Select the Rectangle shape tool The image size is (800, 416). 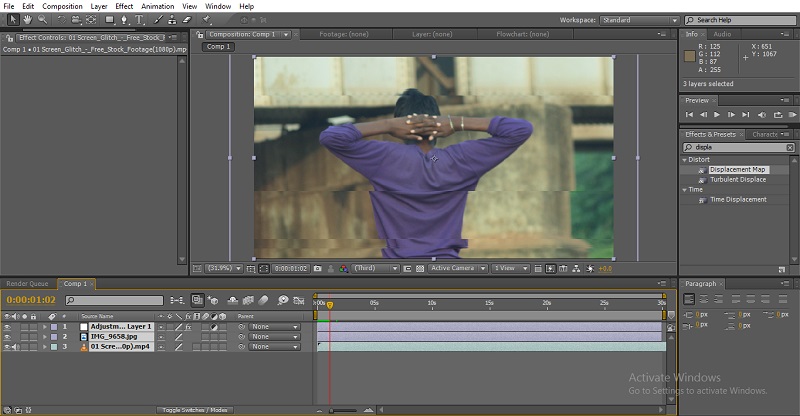110,20
